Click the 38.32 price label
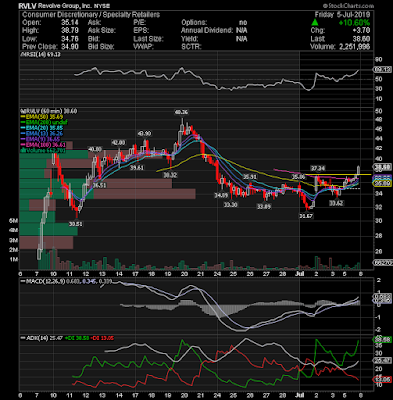This screenshot has width=393, height=400. pos(170,175)
